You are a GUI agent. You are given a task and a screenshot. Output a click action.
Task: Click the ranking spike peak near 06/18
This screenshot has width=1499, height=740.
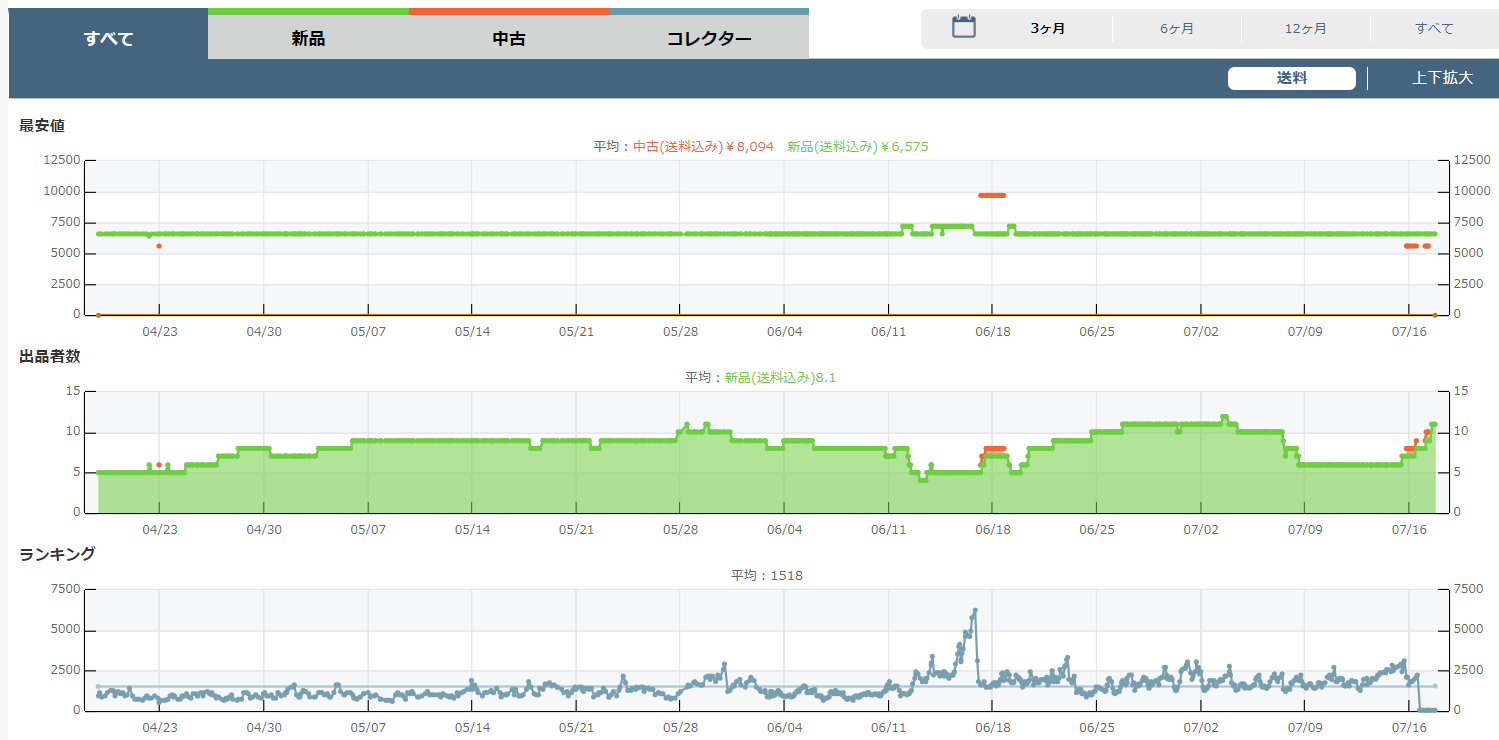pyautogui.click(x=974, y=610)
